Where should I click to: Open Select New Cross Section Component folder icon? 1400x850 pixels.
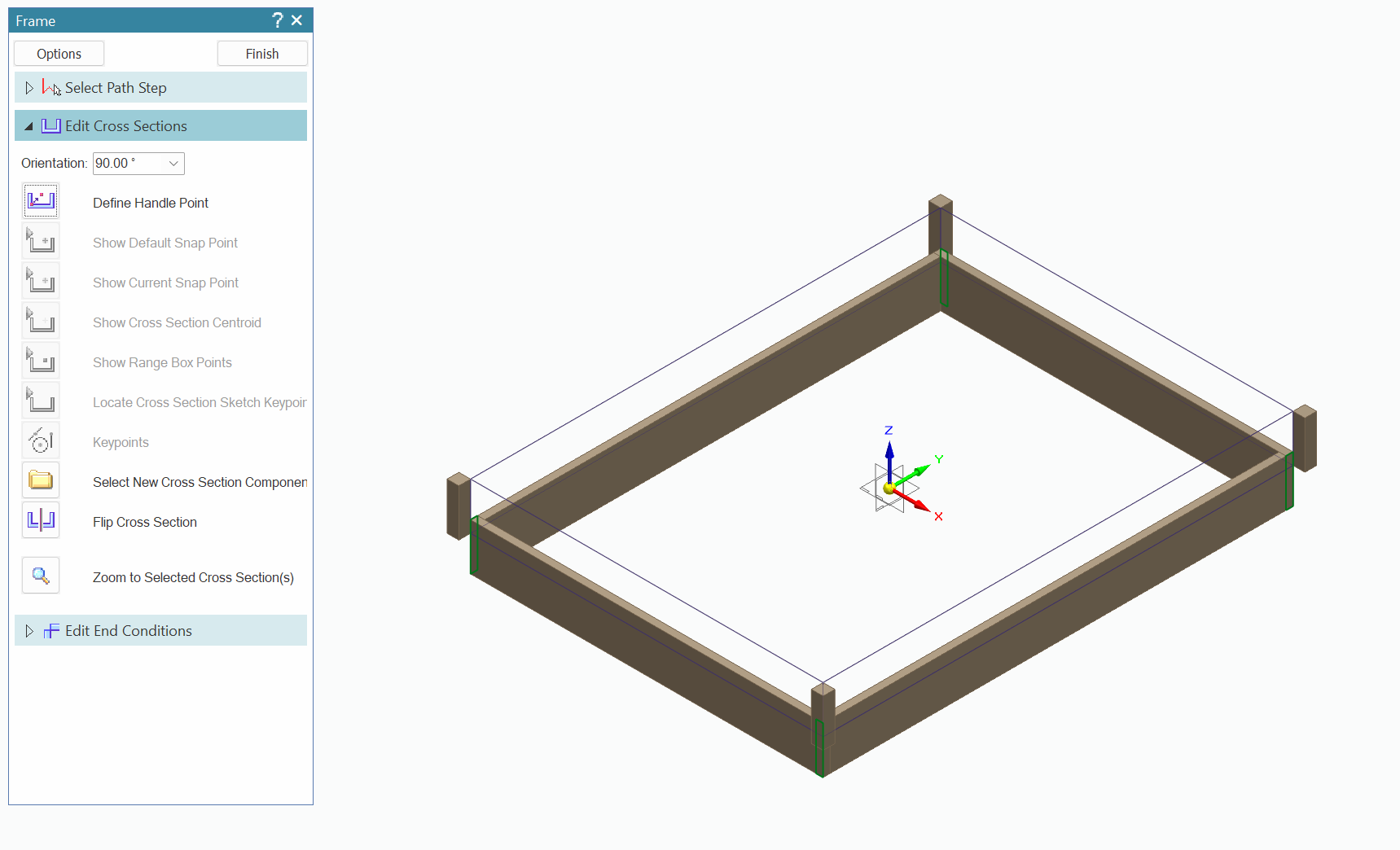[x=41, y=480]
